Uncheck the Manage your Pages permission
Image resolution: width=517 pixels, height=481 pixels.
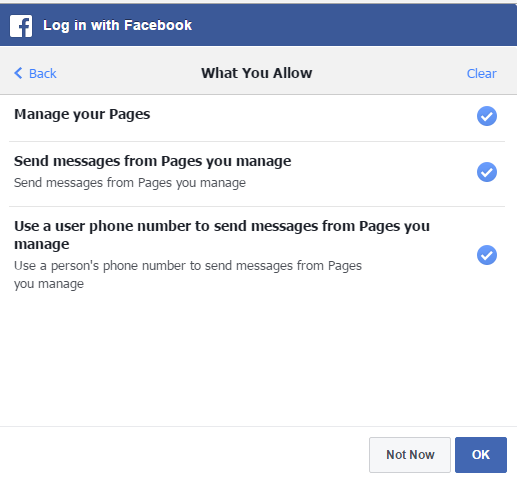tap(487, 116)
